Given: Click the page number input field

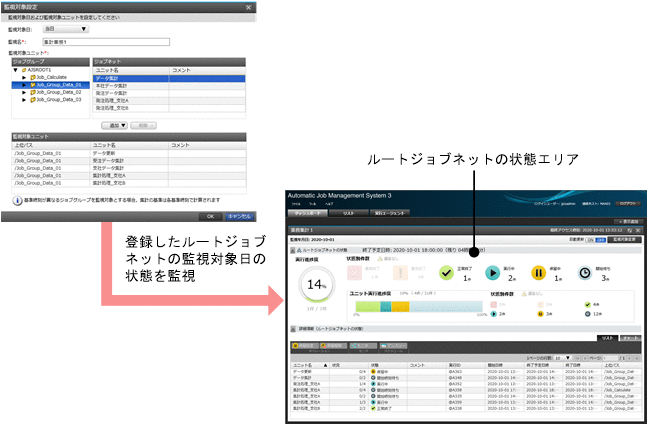Looking at the screenshot, I should 610,358.
